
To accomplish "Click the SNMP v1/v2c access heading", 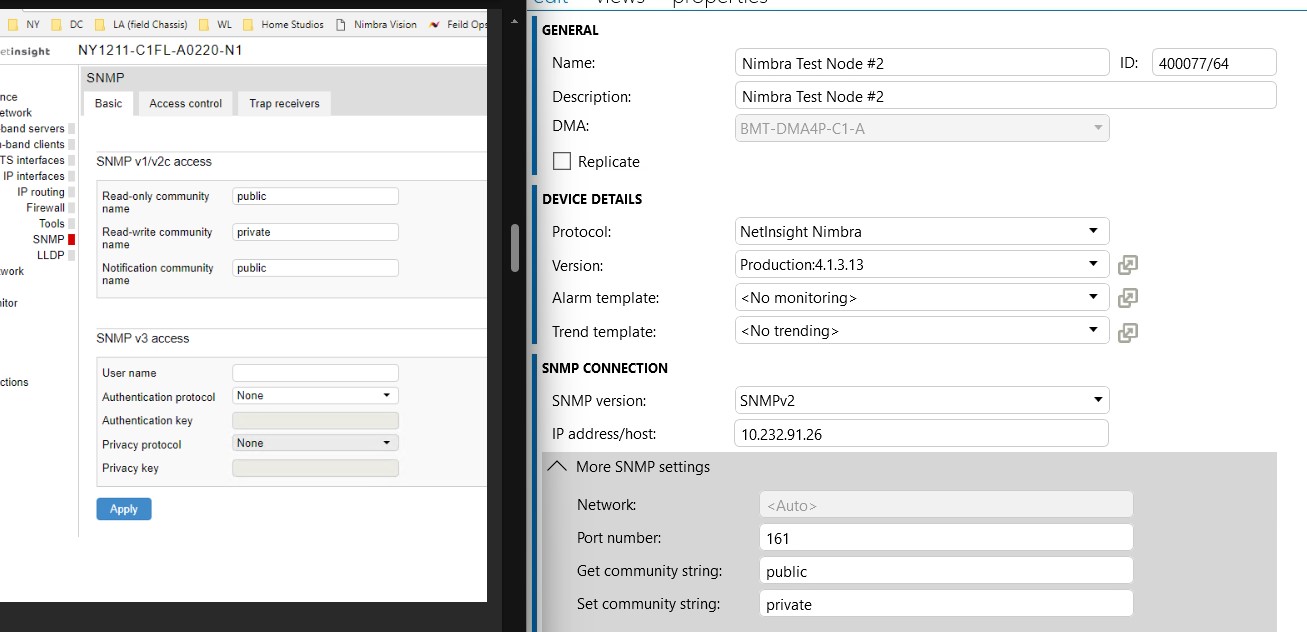I will [154, 161].
